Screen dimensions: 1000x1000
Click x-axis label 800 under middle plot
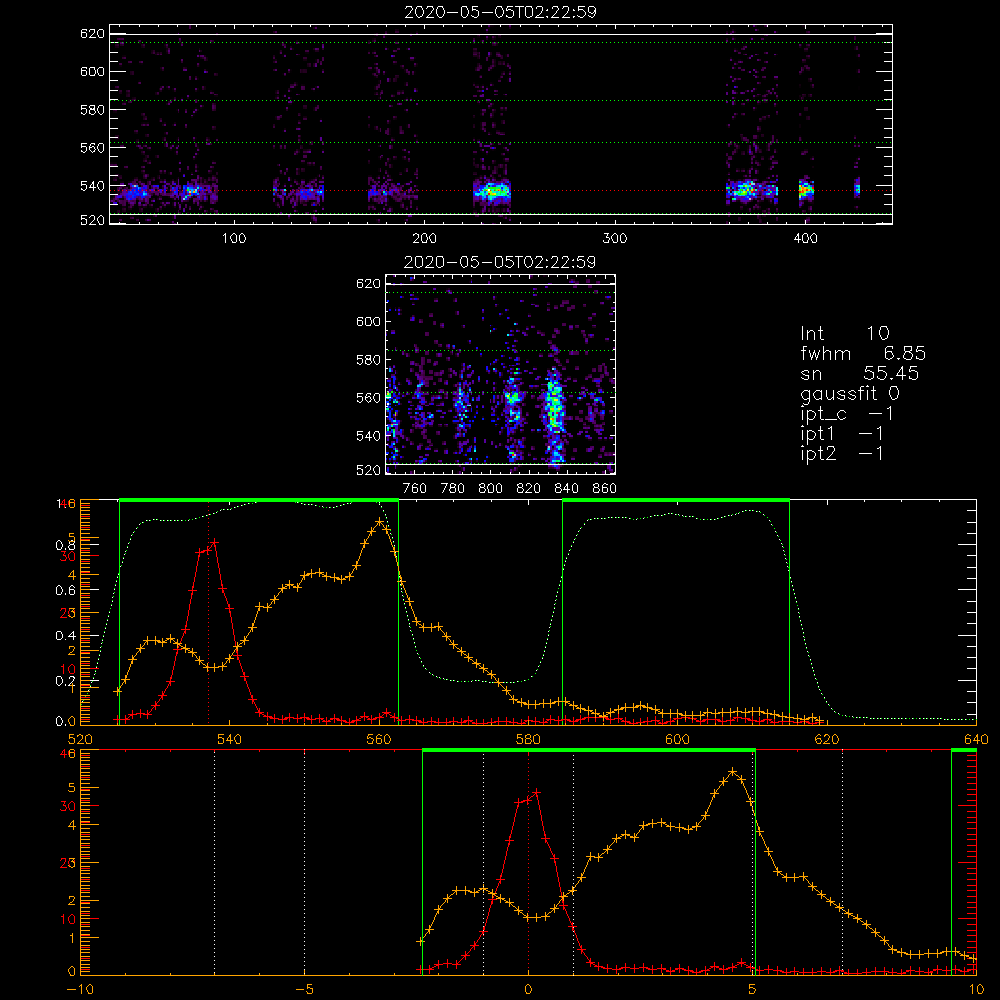click(x=490, y=489)
